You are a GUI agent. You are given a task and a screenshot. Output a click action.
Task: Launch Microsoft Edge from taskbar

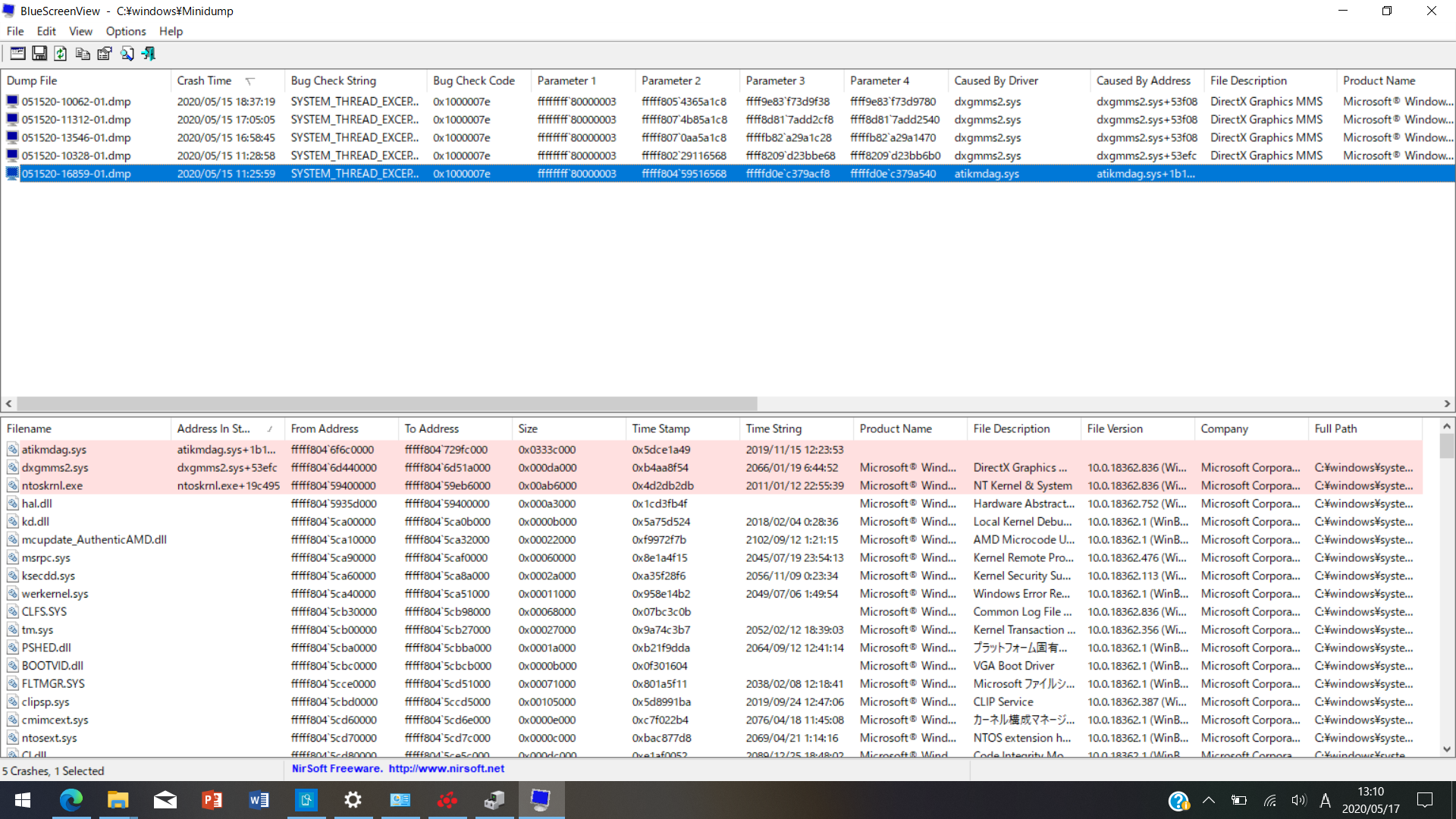[x=71, y=800]
